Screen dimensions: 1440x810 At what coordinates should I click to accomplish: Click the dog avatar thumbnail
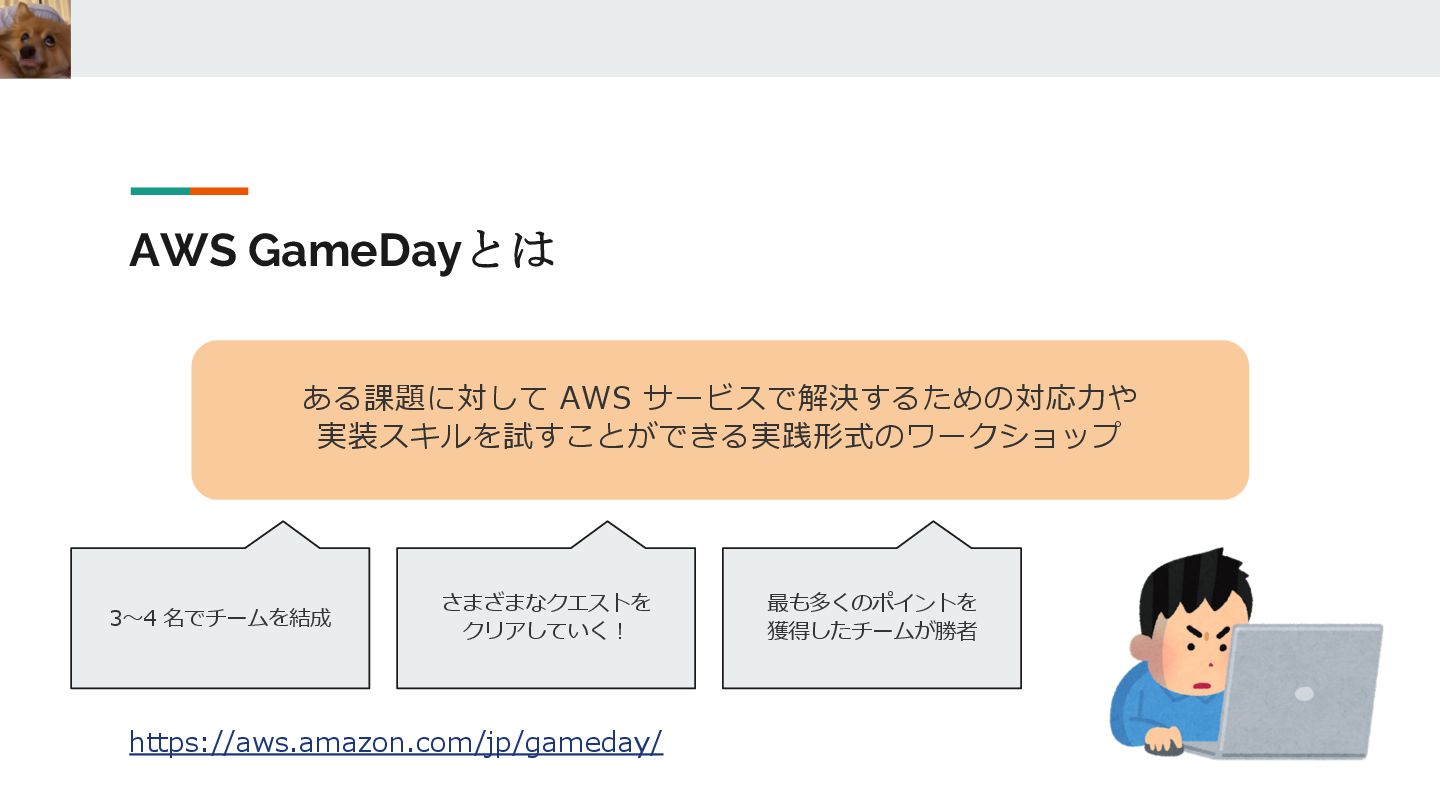35,39
